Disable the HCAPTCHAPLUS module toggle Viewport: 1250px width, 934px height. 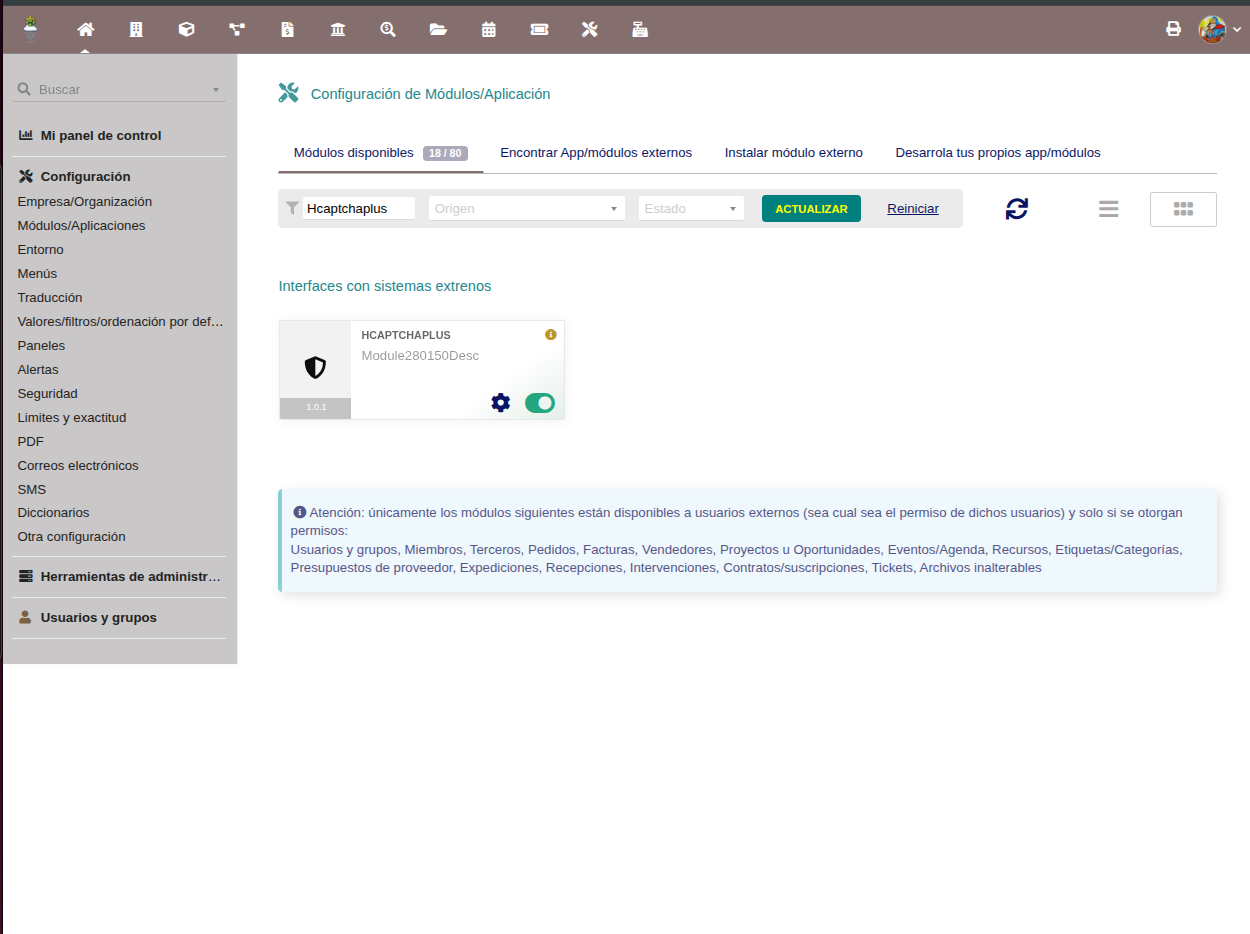[x=540, y=403]
